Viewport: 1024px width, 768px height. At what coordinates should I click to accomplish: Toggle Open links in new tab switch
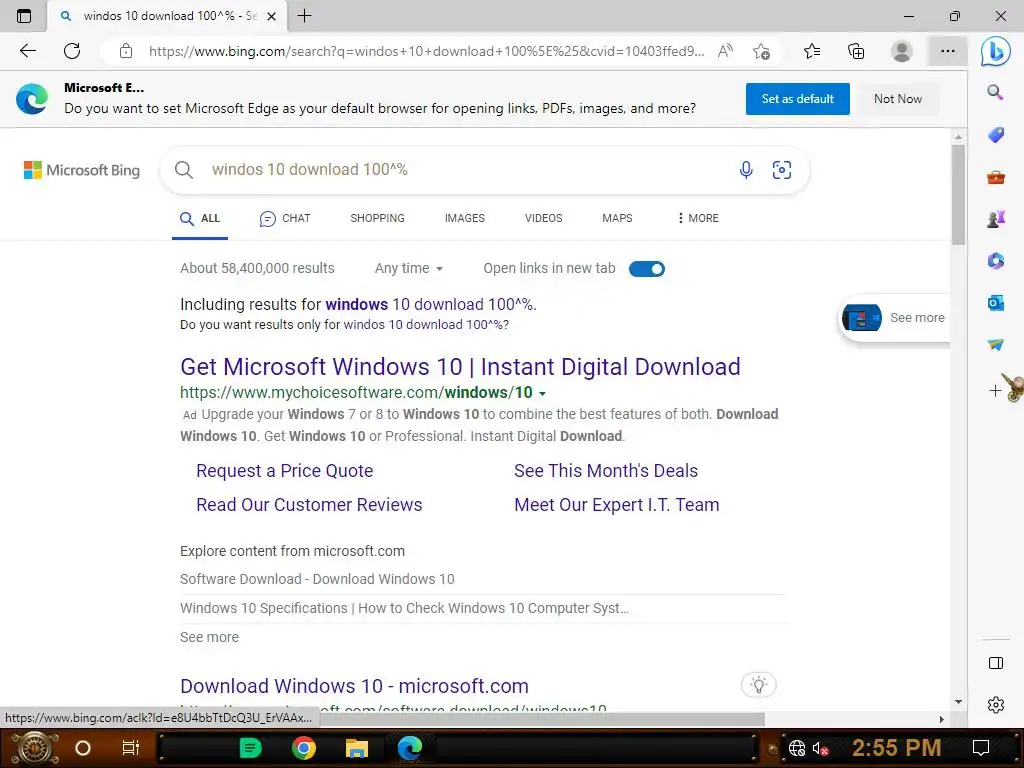click(647, 269)
